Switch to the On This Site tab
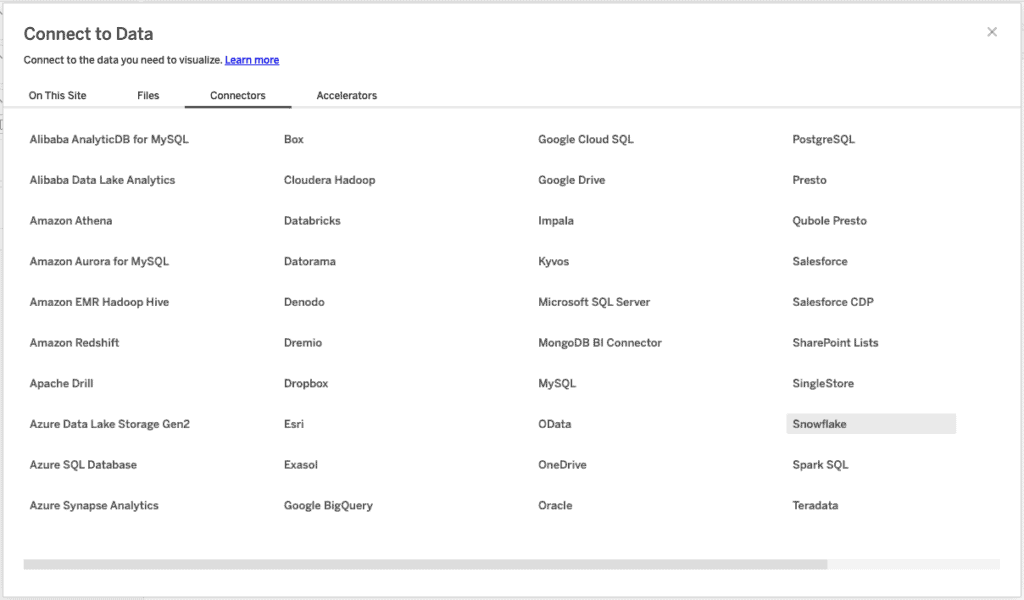The height and width of the screenshot is (600, 1024). click(57, 96)
